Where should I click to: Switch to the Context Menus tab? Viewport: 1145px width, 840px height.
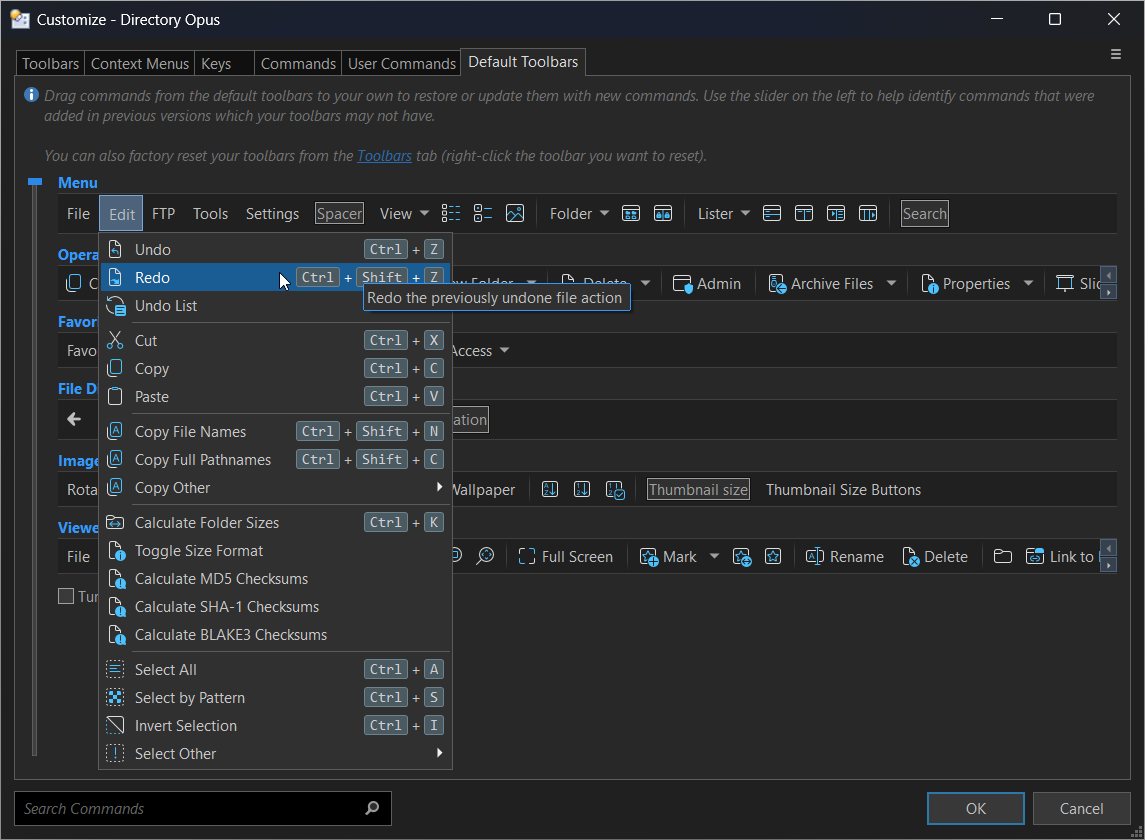[139, 64]
